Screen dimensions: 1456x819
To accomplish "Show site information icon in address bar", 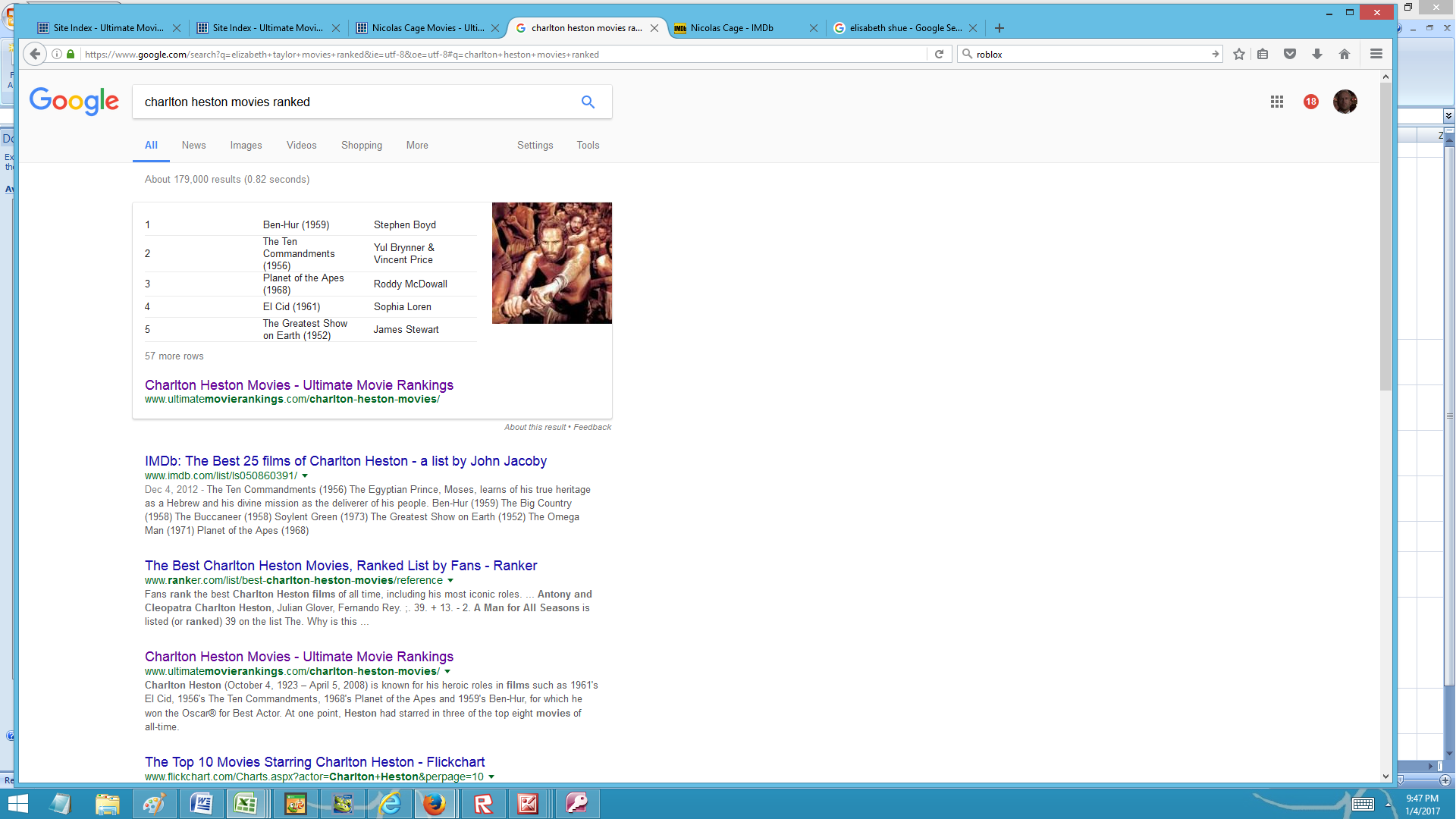I will [x=57, y=54].
